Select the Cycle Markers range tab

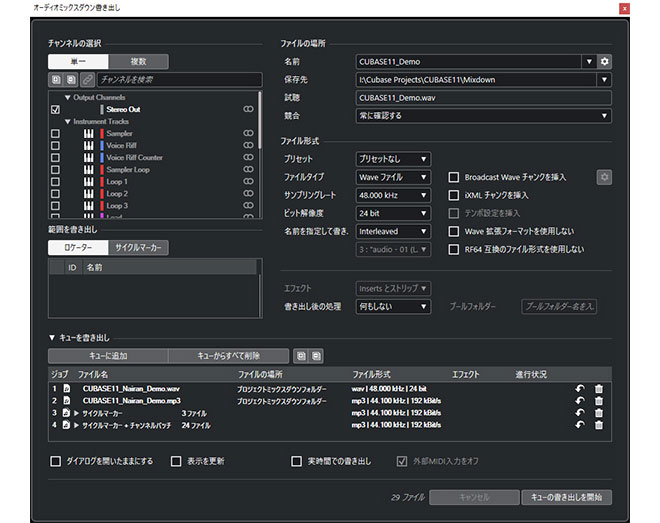[x=138, y=247]
